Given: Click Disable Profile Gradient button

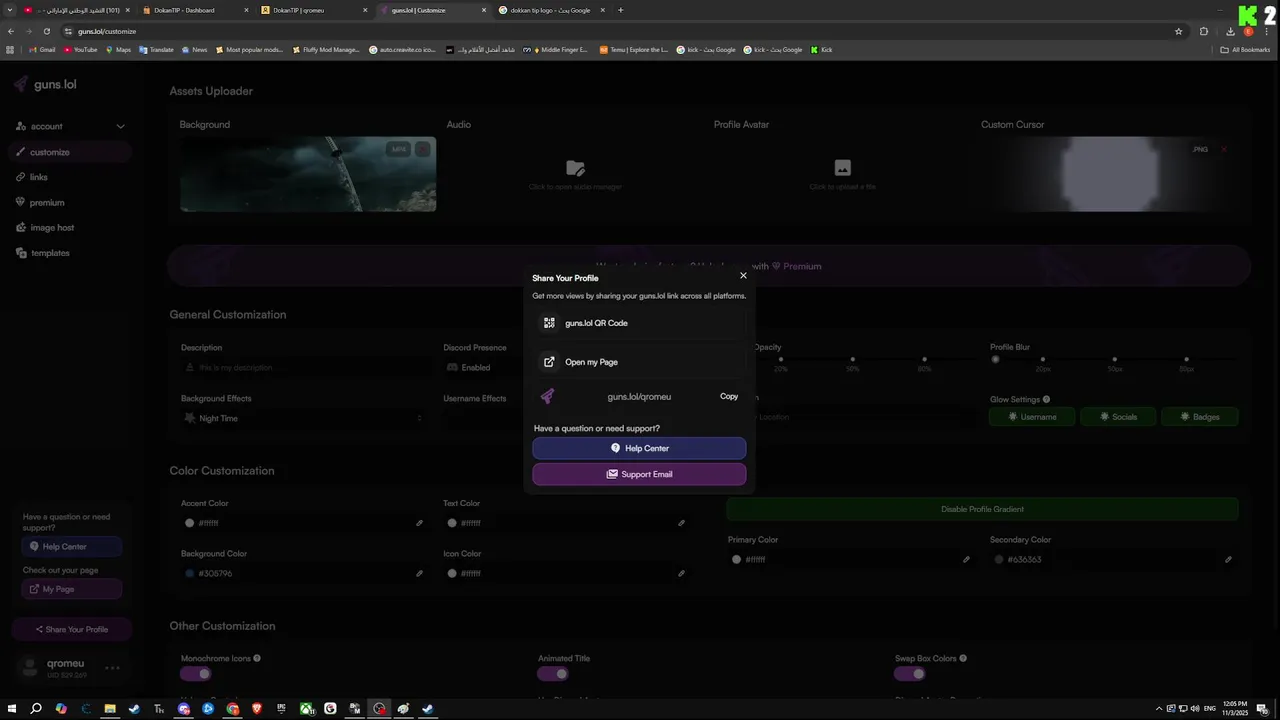Looking at the screenshot, I should pyautogui.click(x=982, y=509).
